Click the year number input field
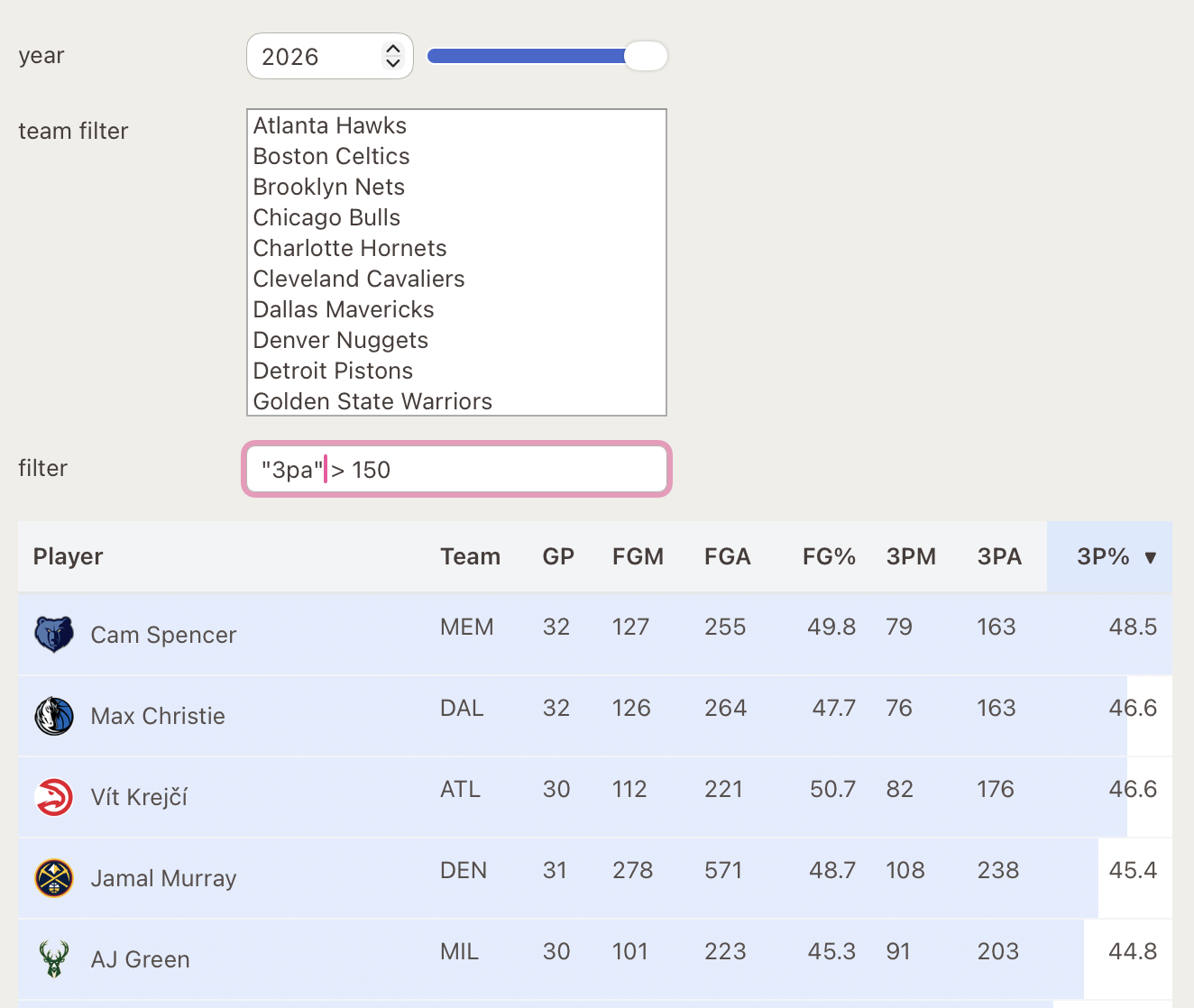The width and height of the screenshot is (1194, 1008). 314,57
